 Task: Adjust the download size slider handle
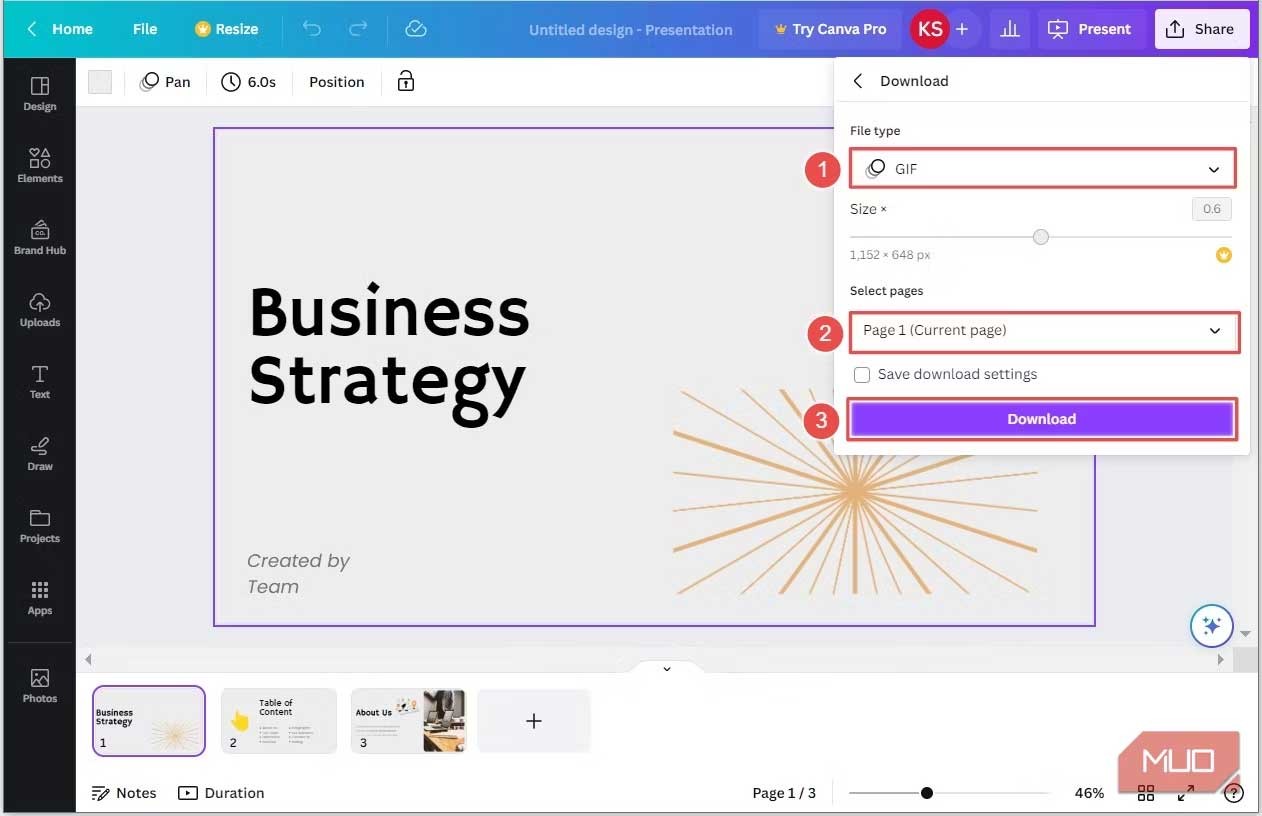click(1041, 237)
